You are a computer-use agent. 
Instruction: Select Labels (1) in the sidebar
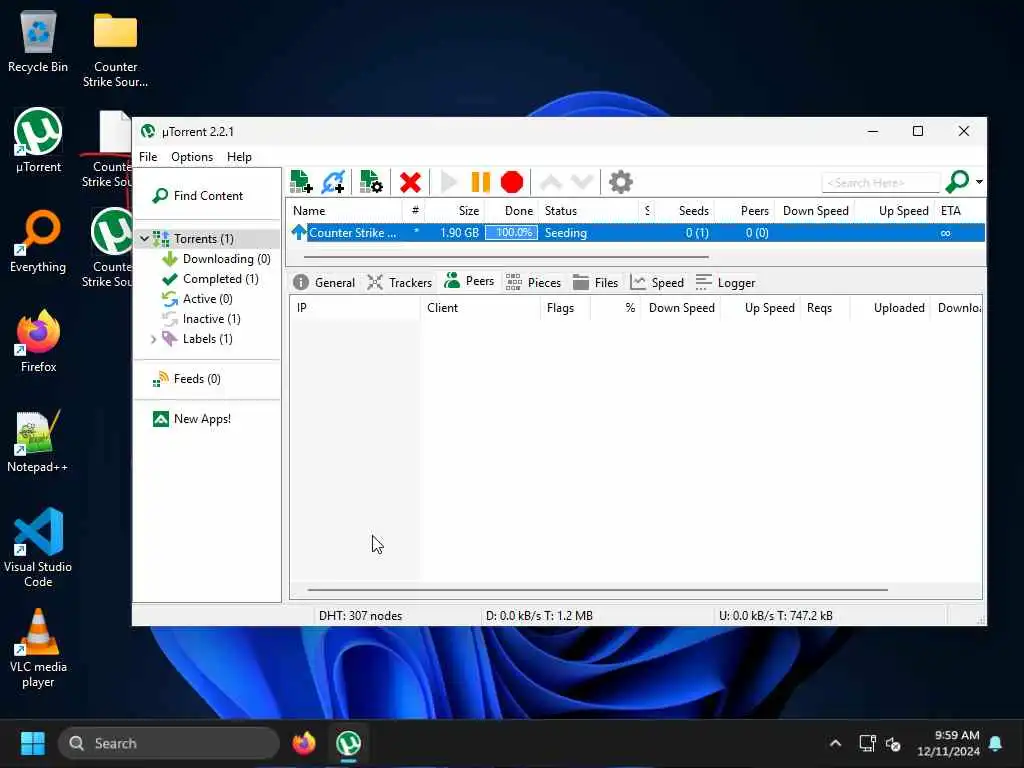pos(207,339)
